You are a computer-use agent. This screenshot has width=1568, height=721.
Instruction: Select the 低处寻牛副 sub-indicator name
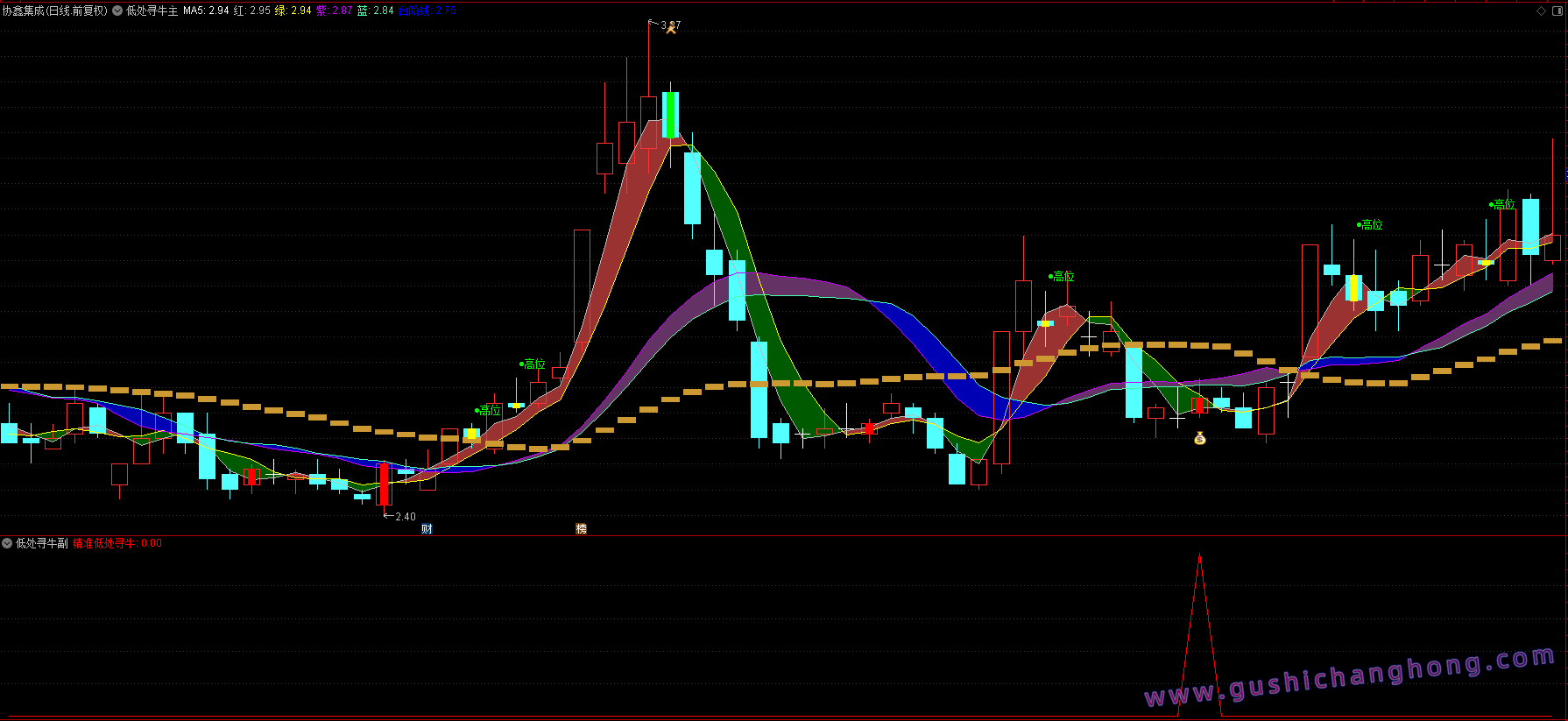tap(42, 543)
